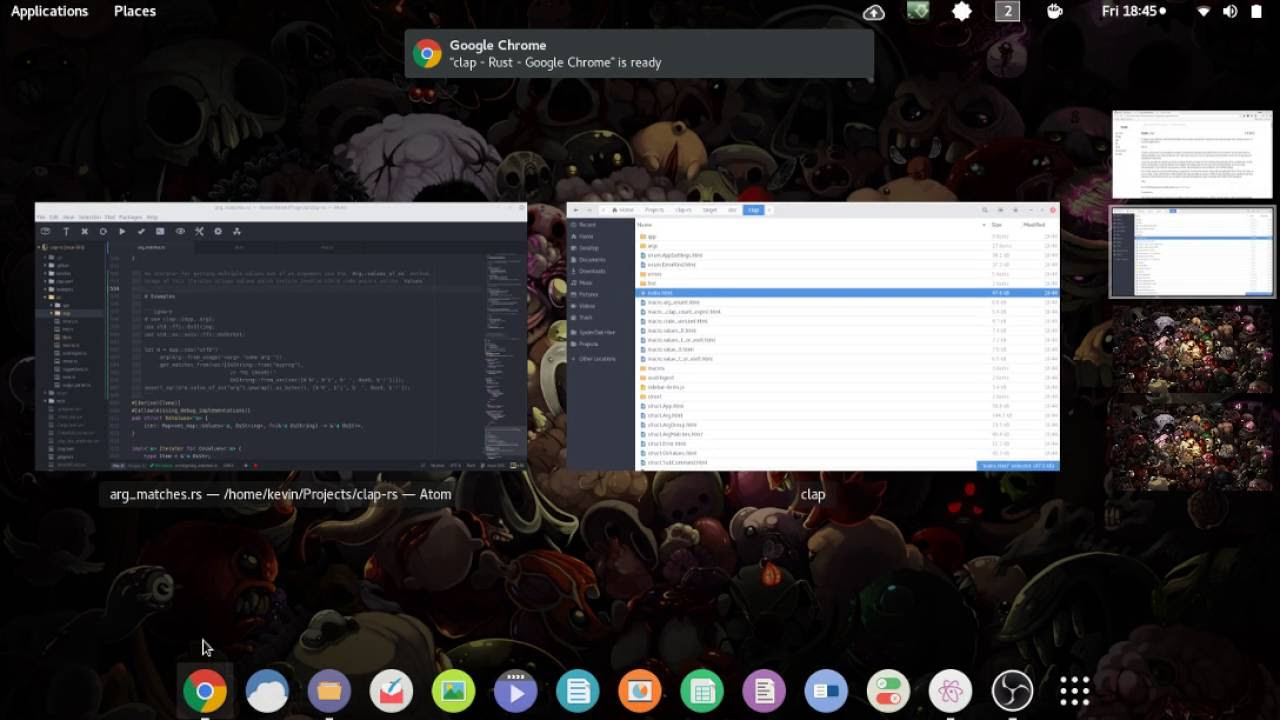
Task: Click the Back arrow in the Files window
Action: click(575, 210)
